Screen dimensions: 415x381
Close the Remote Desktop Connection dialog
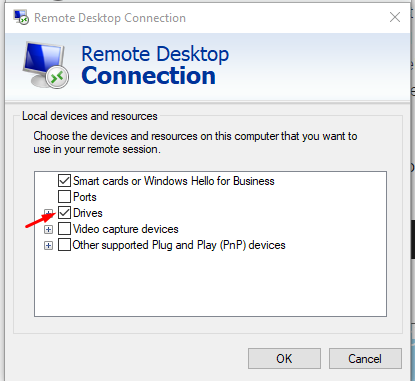point(395,17)
